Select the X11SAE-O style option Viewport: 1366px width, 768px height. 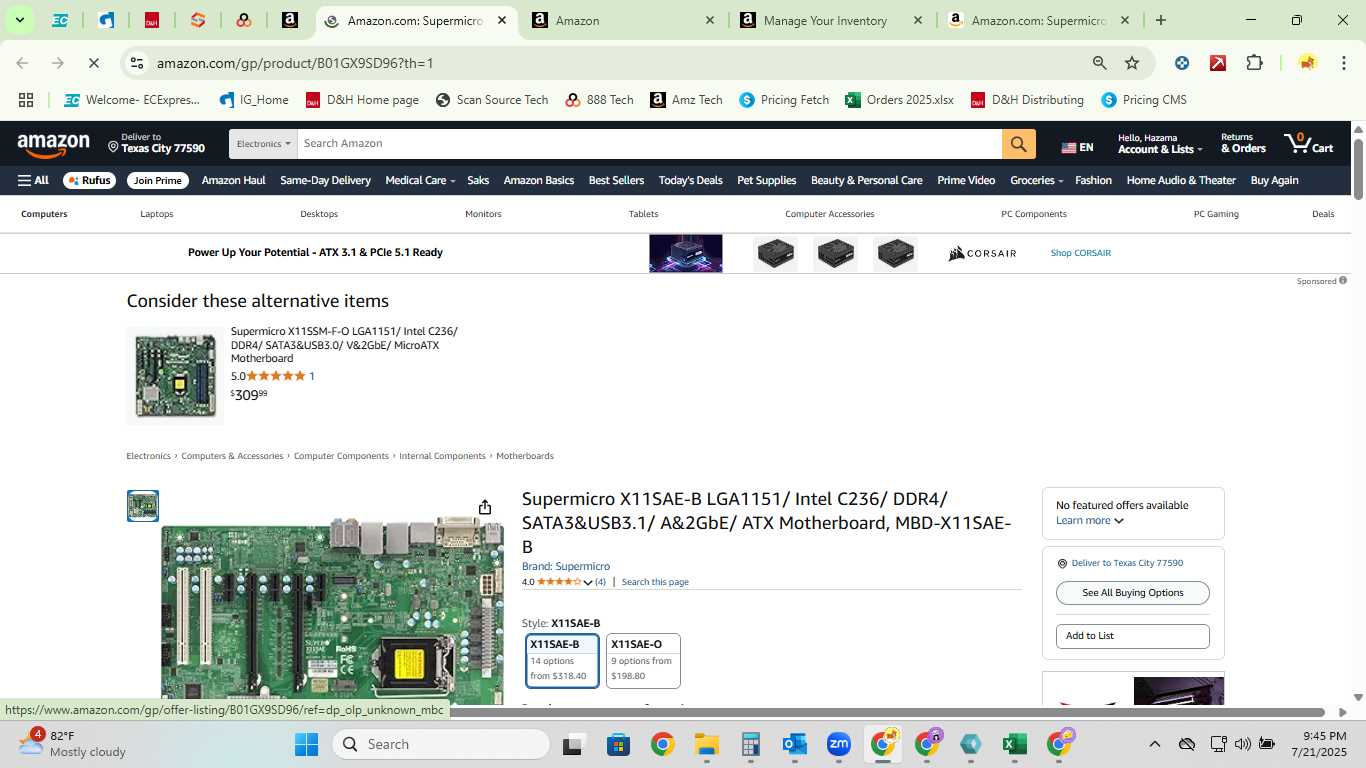point(643,661)
